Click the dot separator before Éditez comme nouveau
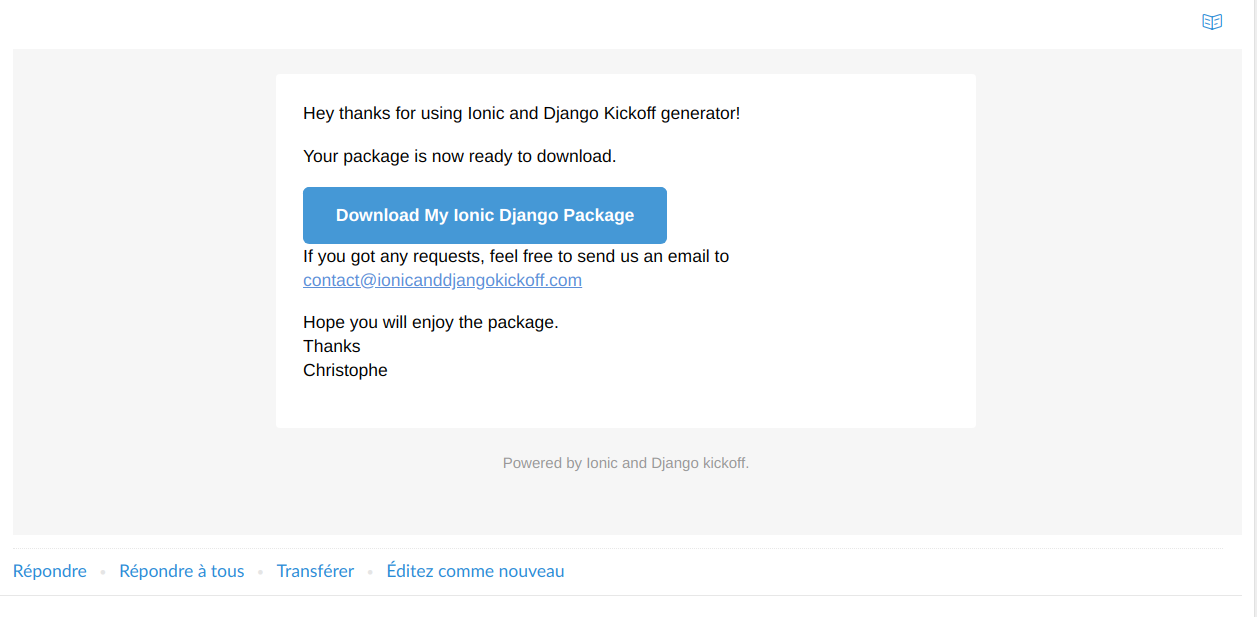This screenshot has width=1257, height=617. point(370,572)
